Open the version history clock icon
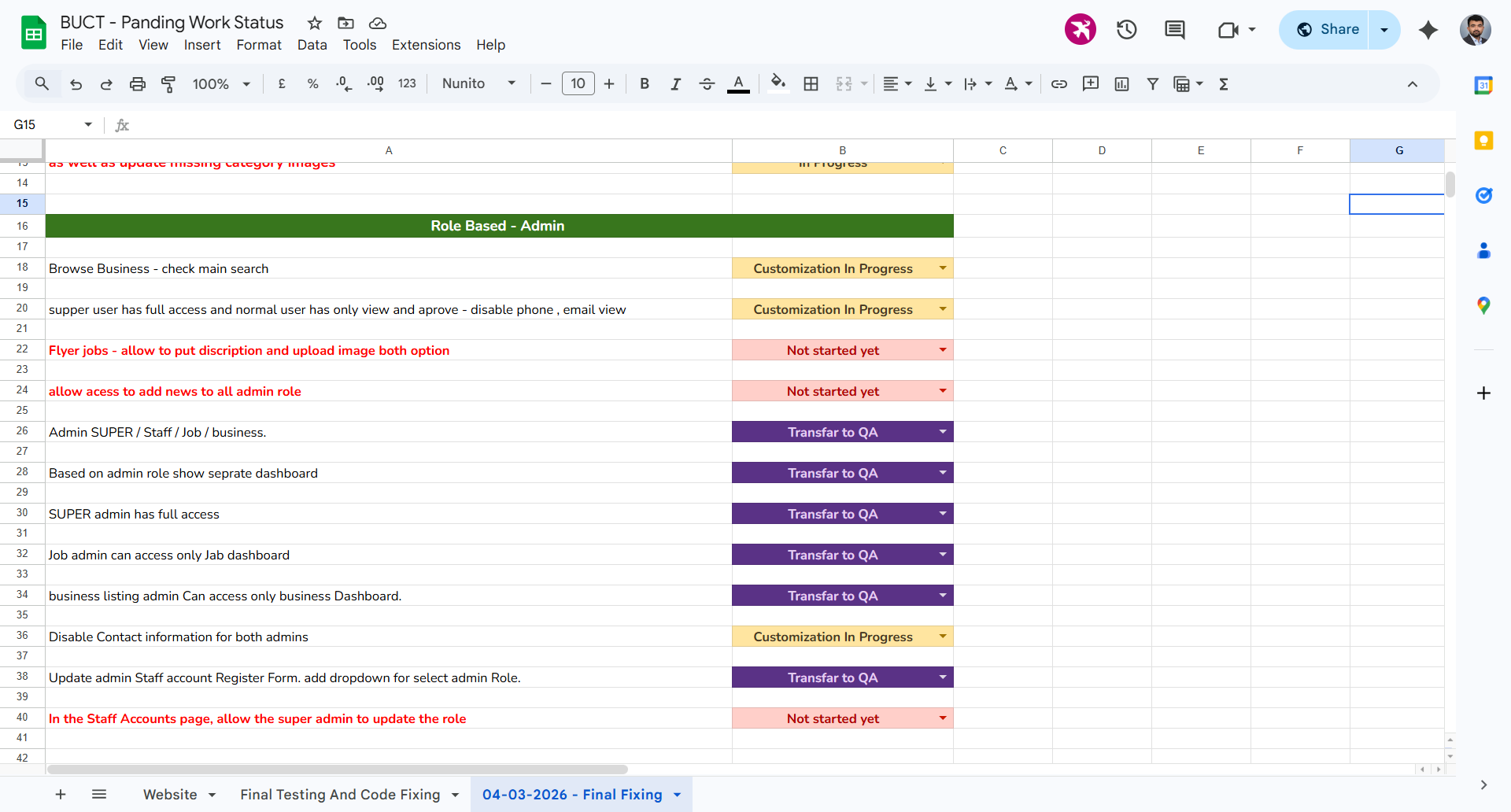 coord(1127,30)
